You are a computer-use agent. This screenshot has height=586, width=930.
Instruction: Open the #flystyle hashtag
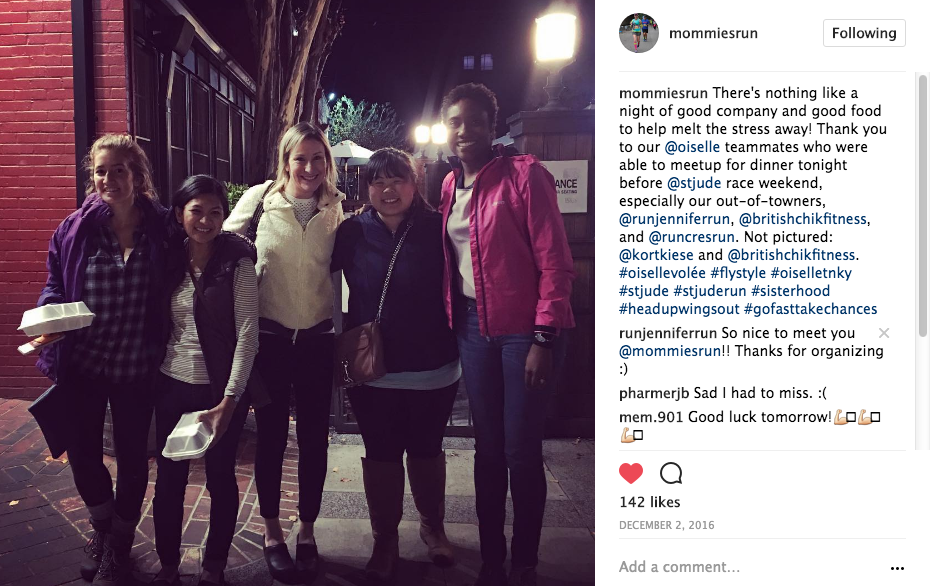click(x=738, y=273)
